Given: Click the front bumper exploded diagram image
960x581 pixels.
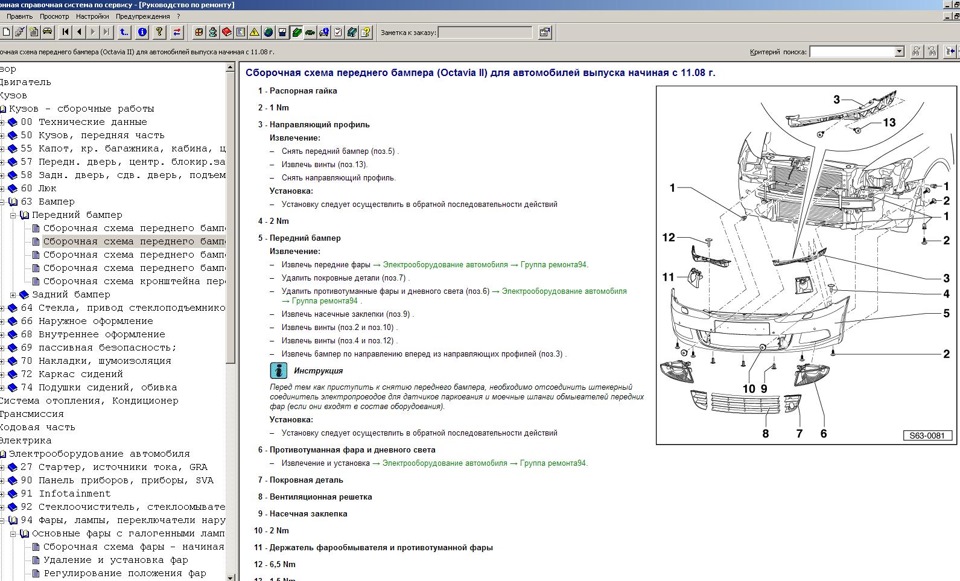Looking at the screenshot, I should point(806,264).
